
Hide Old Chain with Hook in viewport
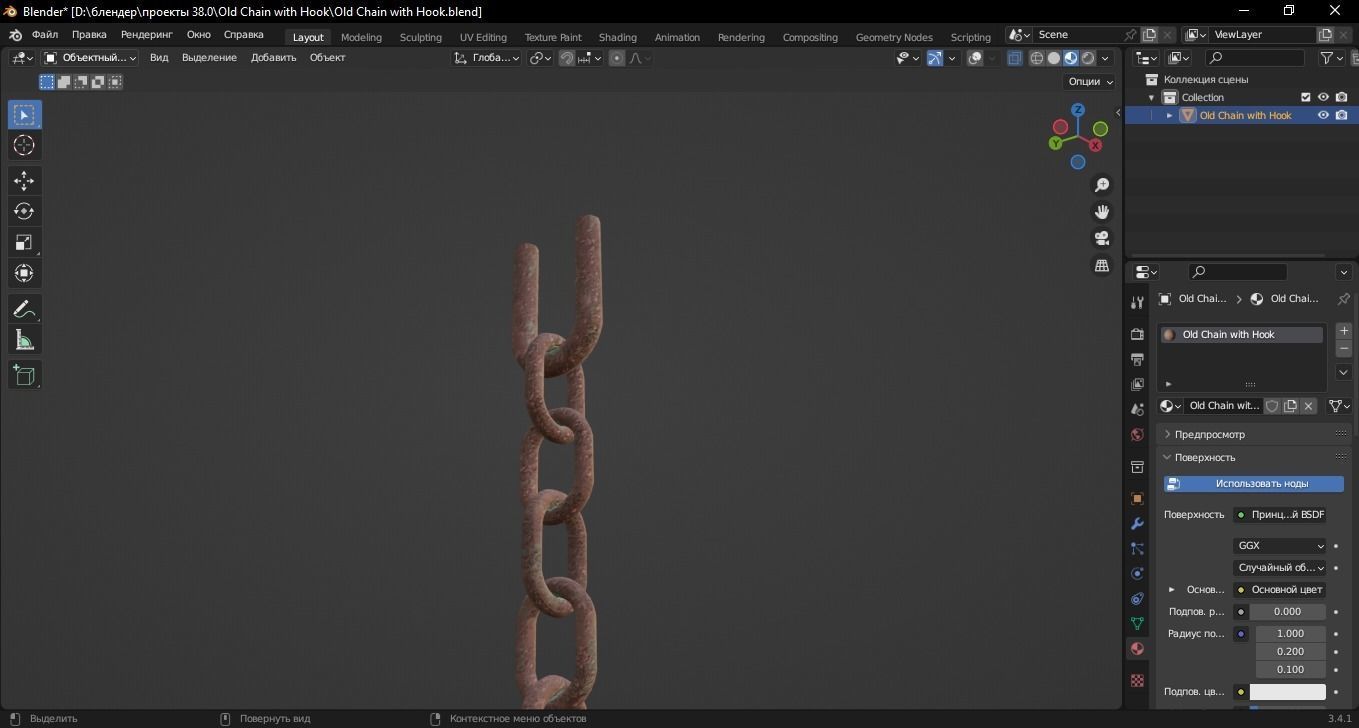(x=1323, y=115)
